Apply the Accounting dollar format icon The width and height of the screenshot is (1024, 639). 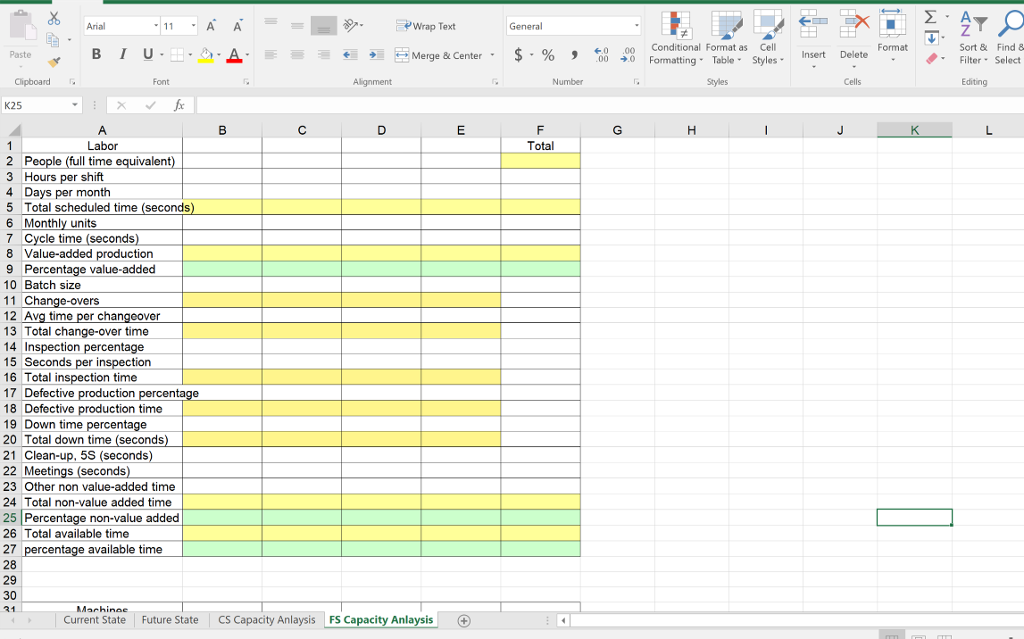click(x=519, y=55)
